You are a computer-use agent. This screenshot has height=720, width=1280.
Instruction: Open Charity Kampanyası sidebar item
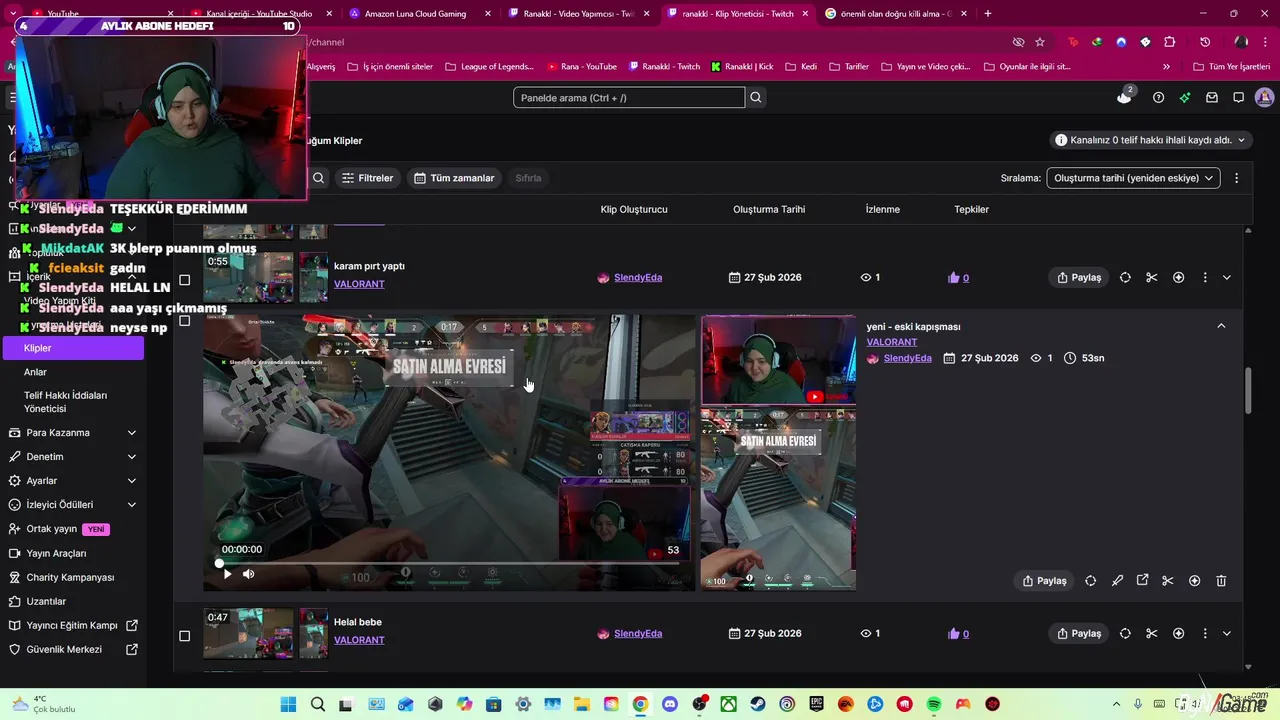[x=72, y=577]
